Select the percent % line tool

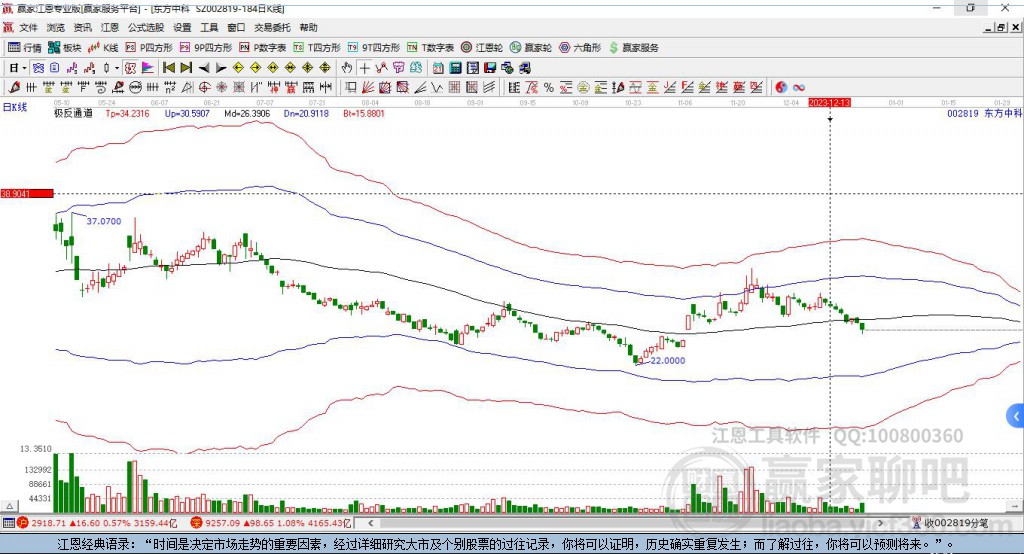click(549, 87)
